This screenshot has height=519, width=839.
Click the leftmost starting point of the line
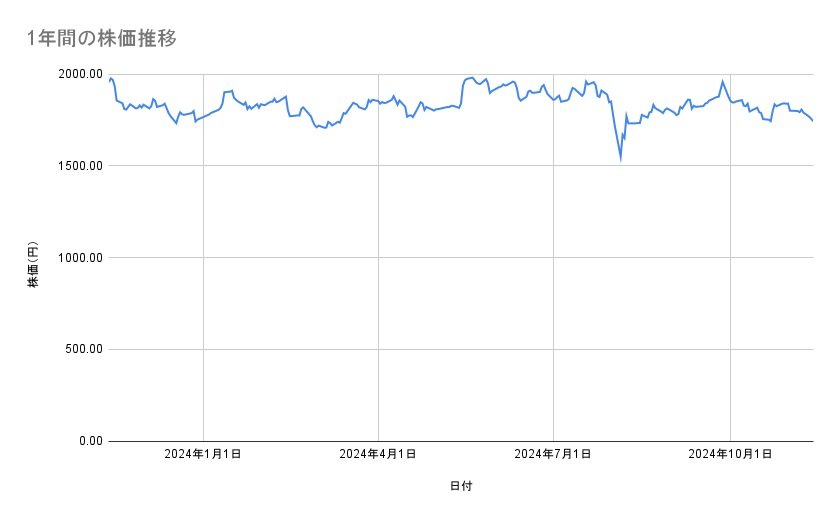point(108,82)
